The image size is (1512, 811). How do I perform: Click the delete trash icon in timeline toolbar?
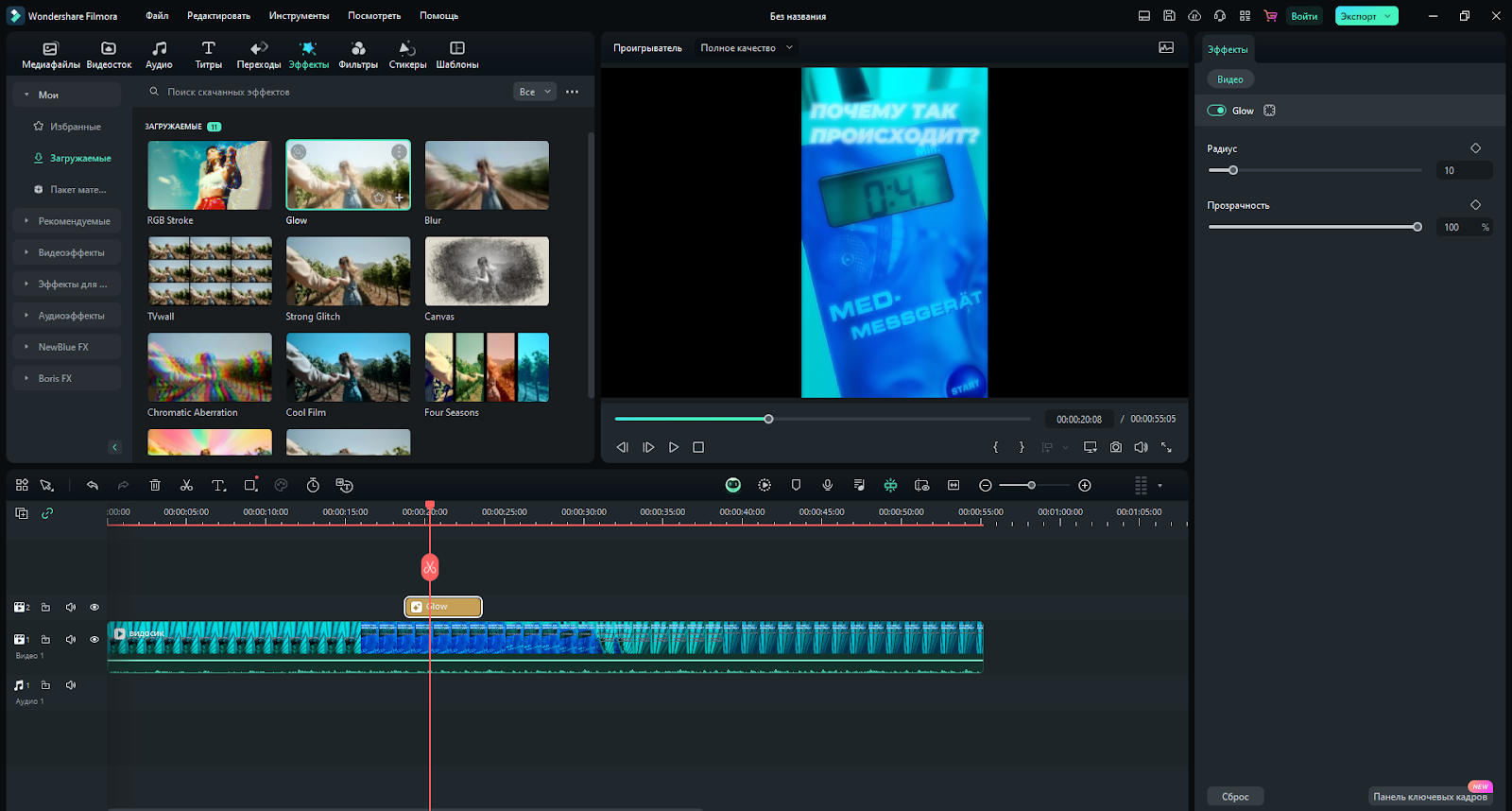(155, 485)
